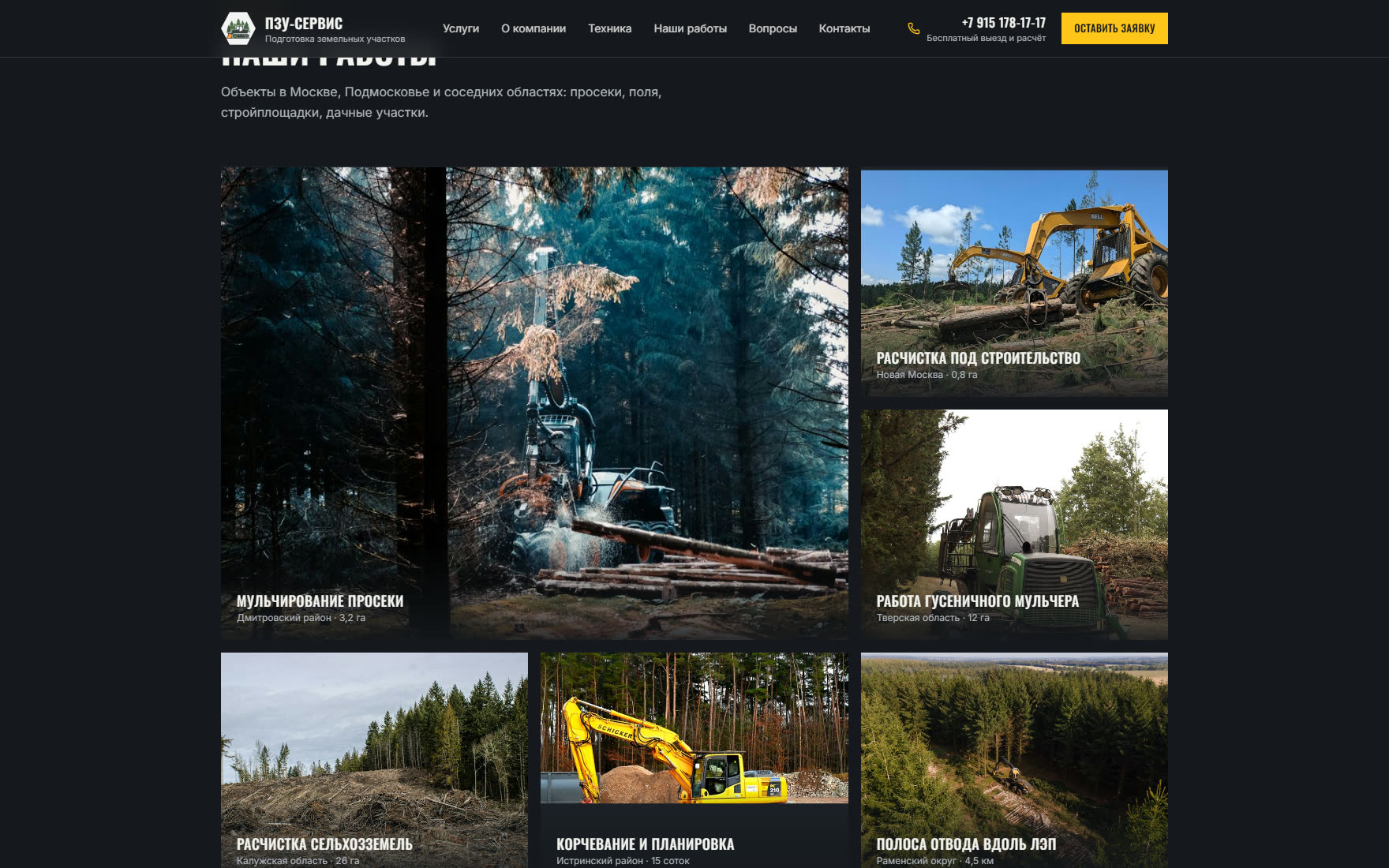This screenshot has width=1389, height=868.
Task: Go to О компании section
Action: (534, 28)
